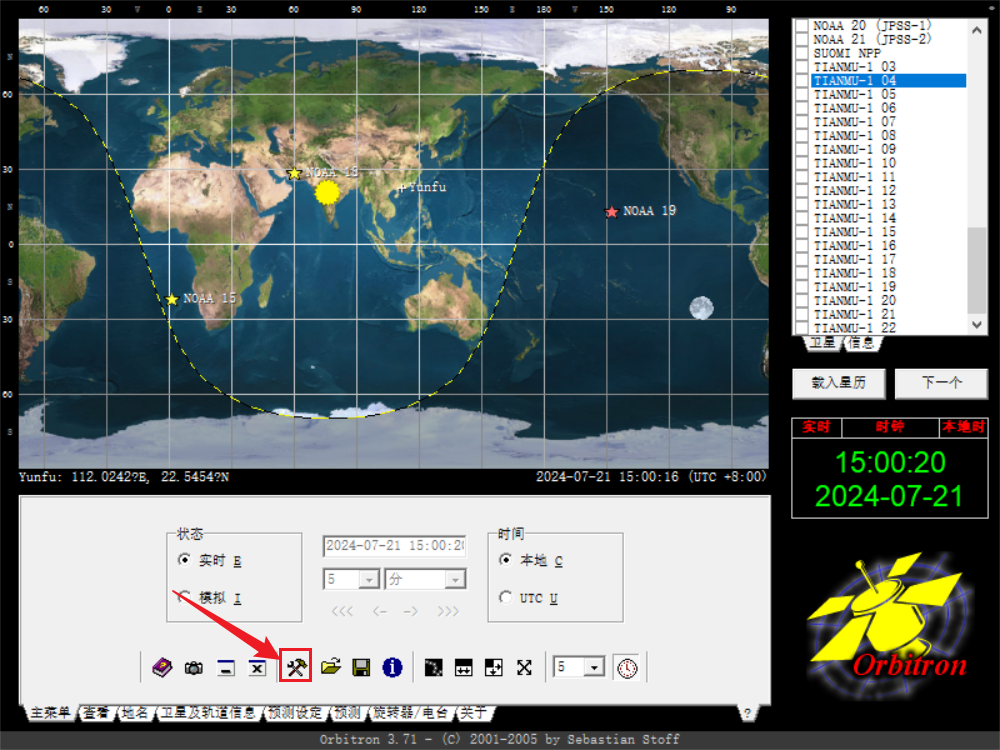The height and width of the screenshot is (750, 1000).
Task: Switch to the 预测设定 tab
Action: (x=295, y=713)
